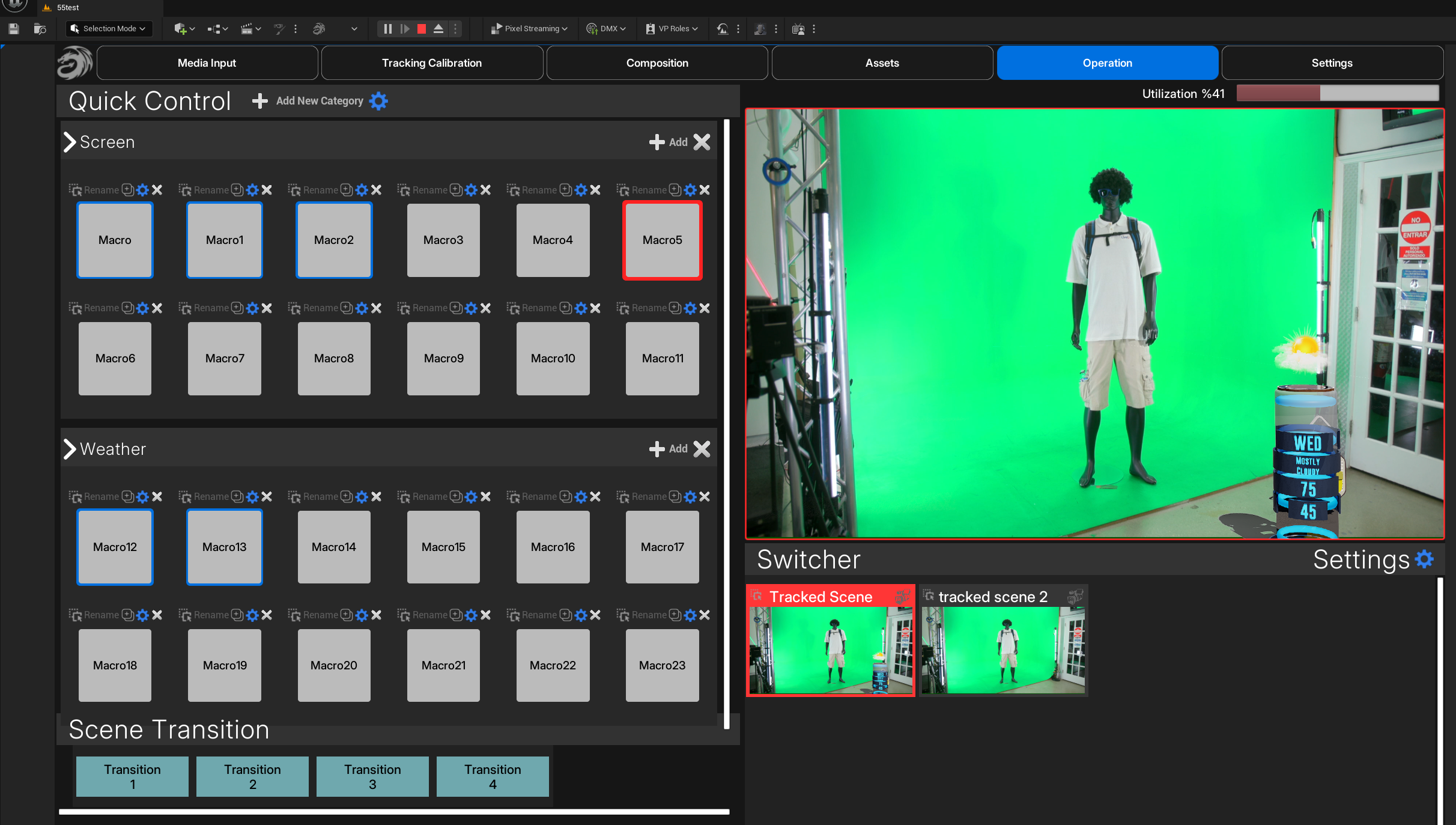Click gear icon beside Add New Category
The height and width of the screenshot is (825, 1456).
[x=378, y=101]
